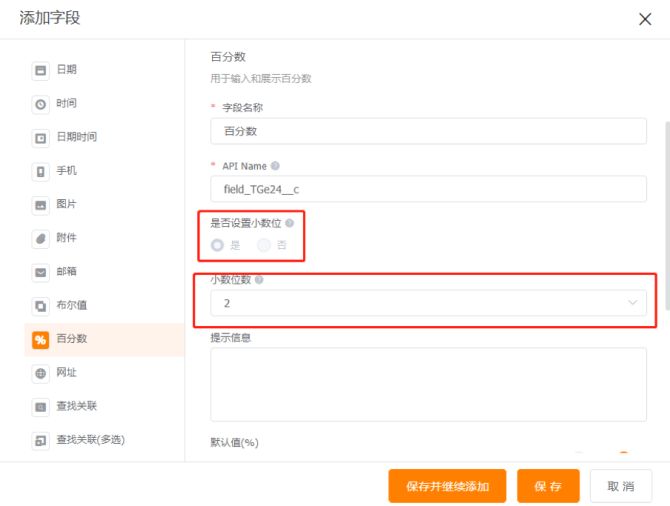
Task: Select the attachment paperclip icon
Action: tap(41, 238)
